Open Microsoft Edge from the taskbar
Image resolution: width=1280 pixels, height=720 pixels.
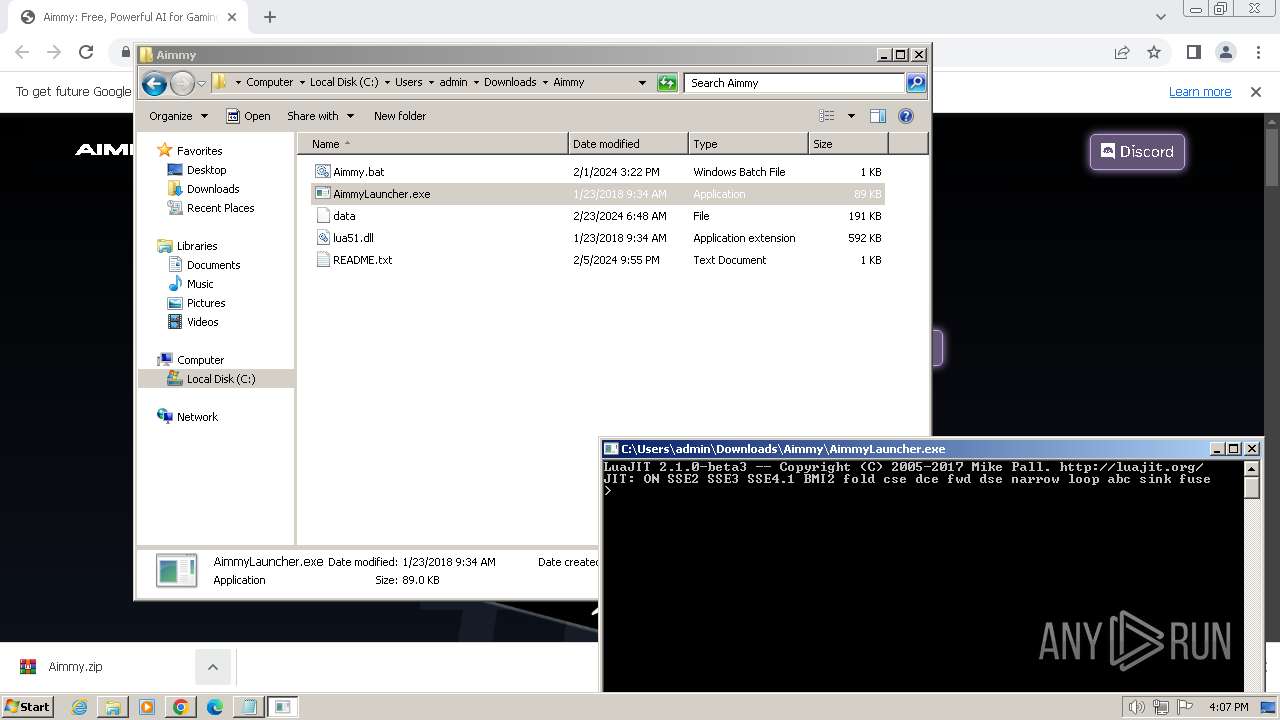[215, 707]
